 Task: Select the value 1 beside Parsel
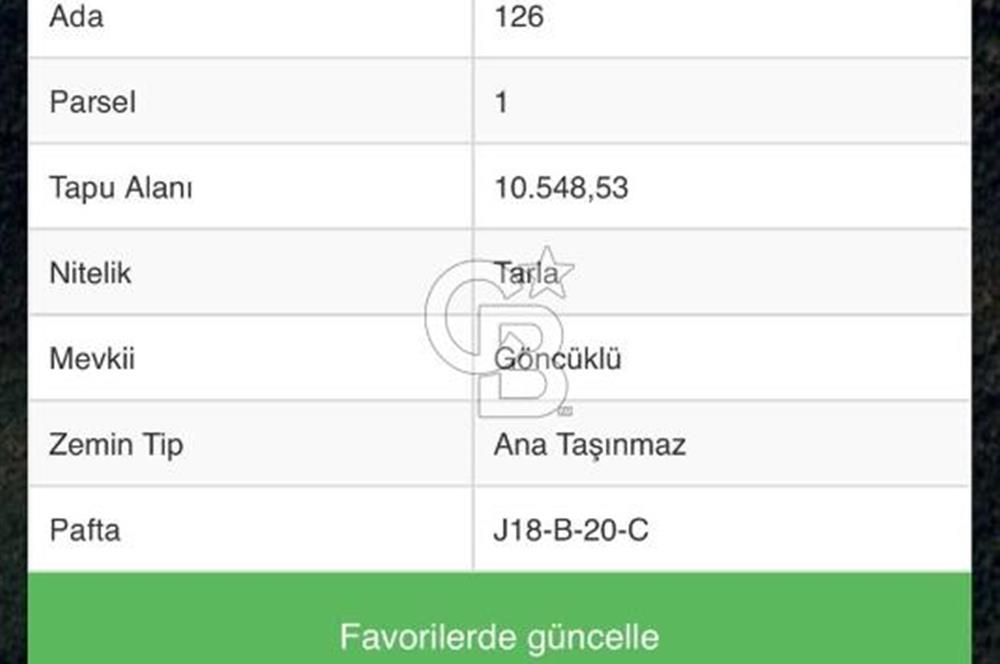tap(501, 101)
